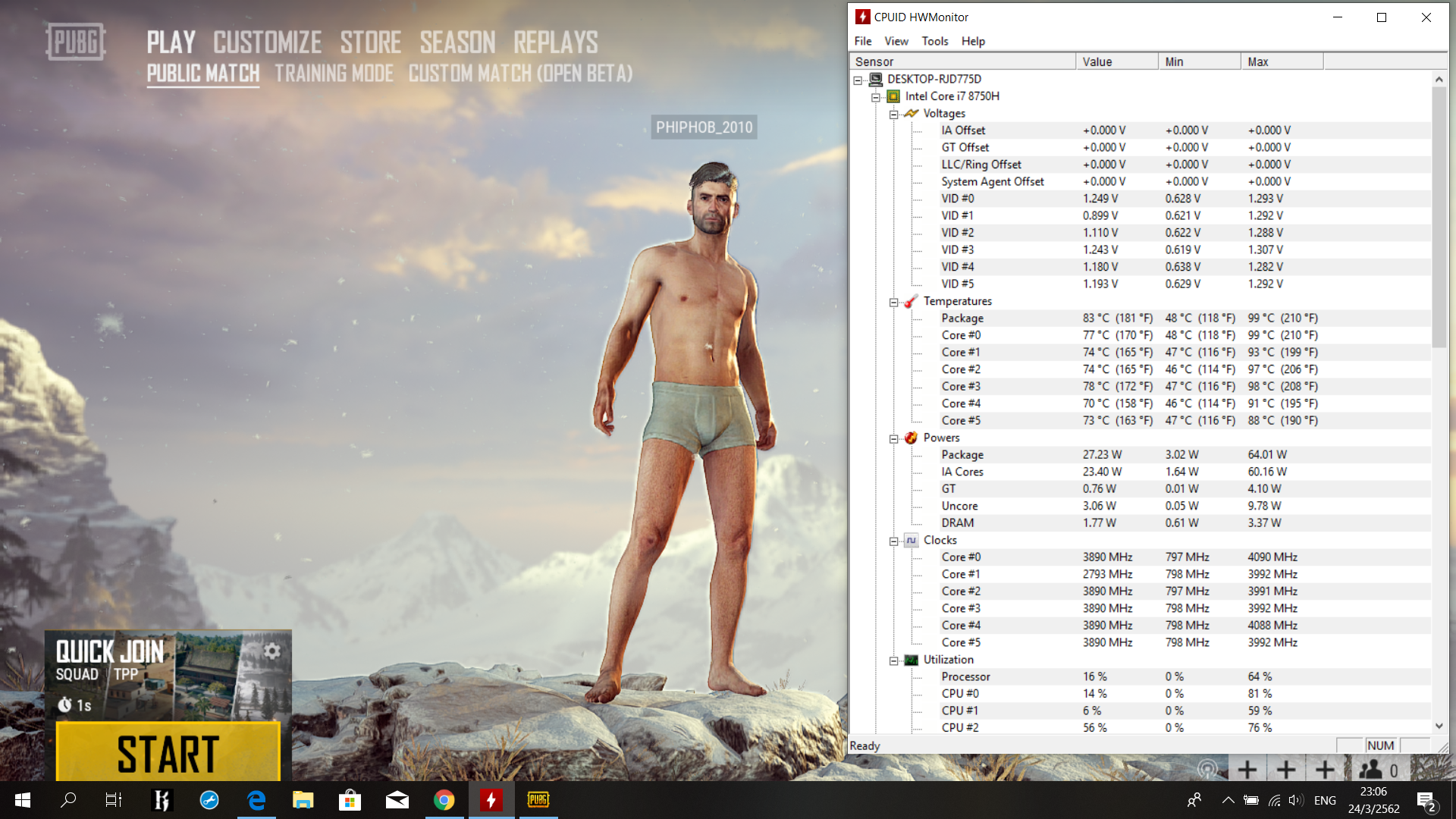
Task: Click the PHIPHOB_2010 player name tag
Action: click(x=704, y=127)
